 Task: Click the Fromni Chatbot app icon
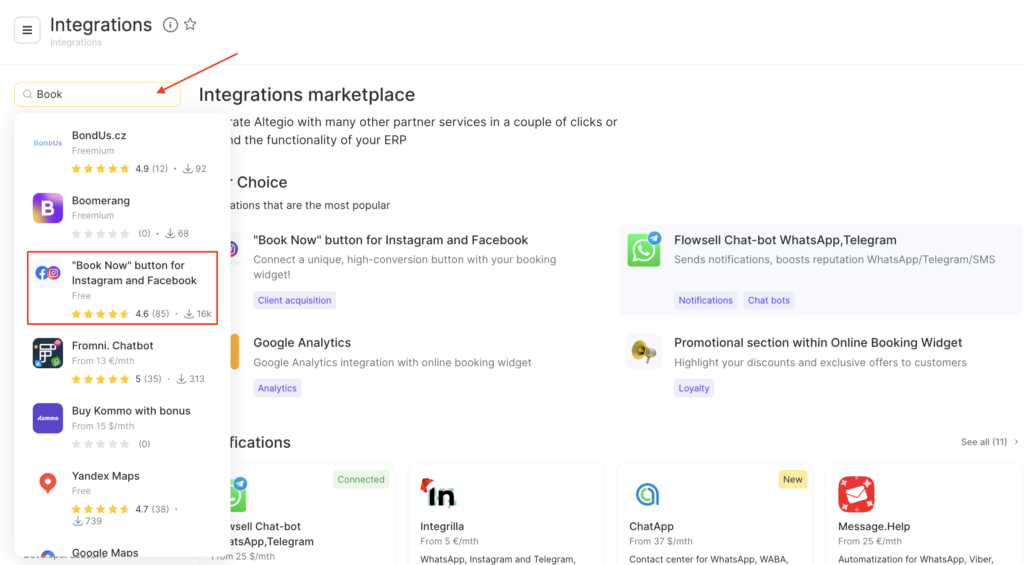(47, 353)
